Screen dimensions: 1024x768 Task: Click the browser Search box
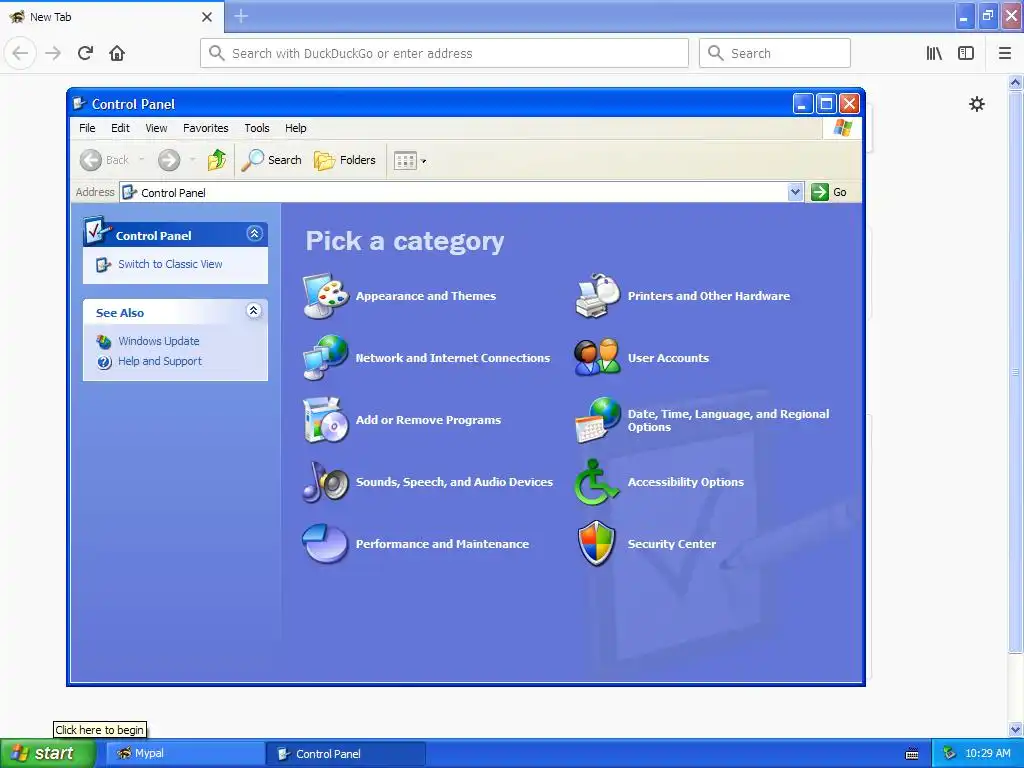pos(775,53)
